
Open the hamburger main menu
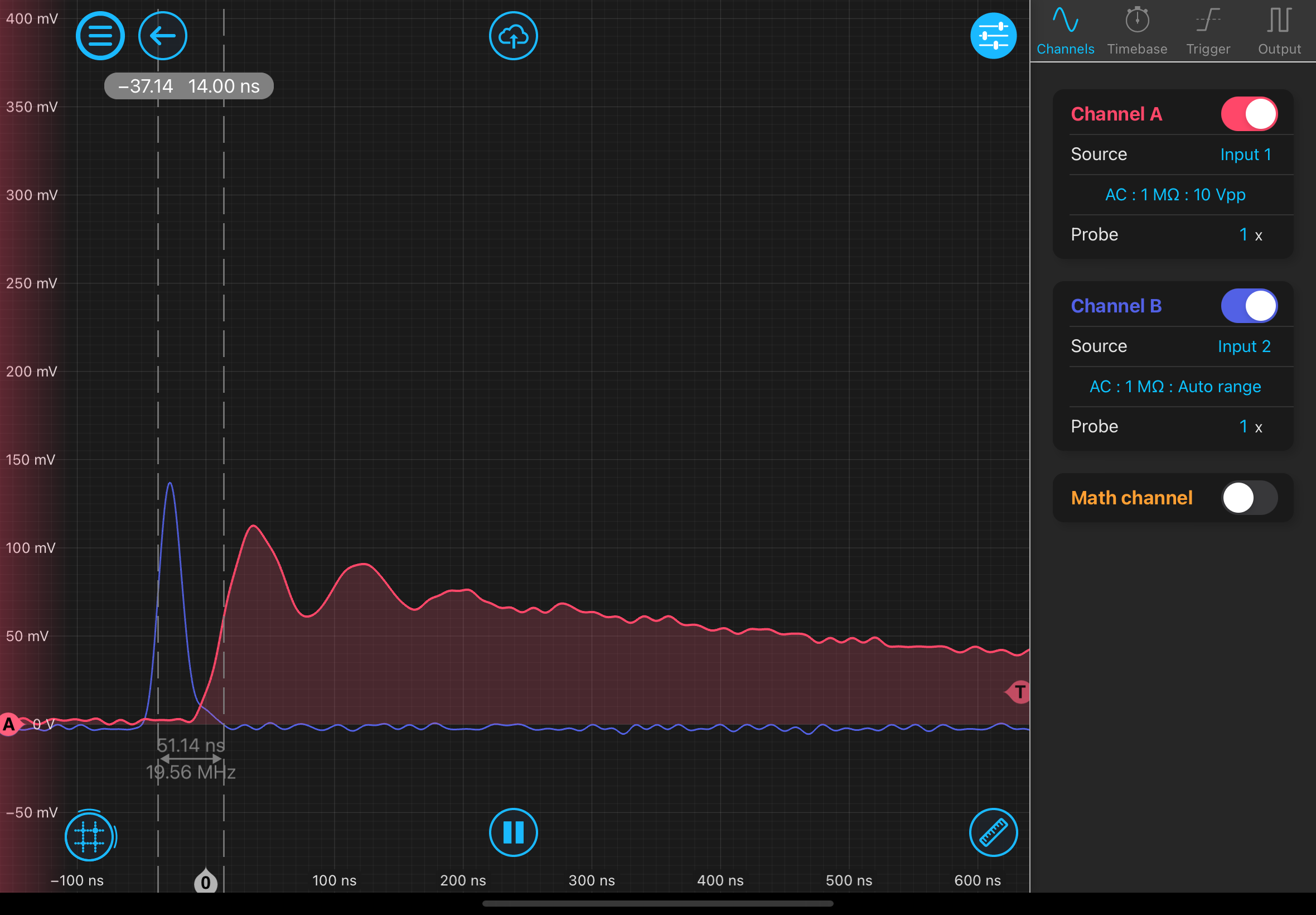[x=100, y=36]
